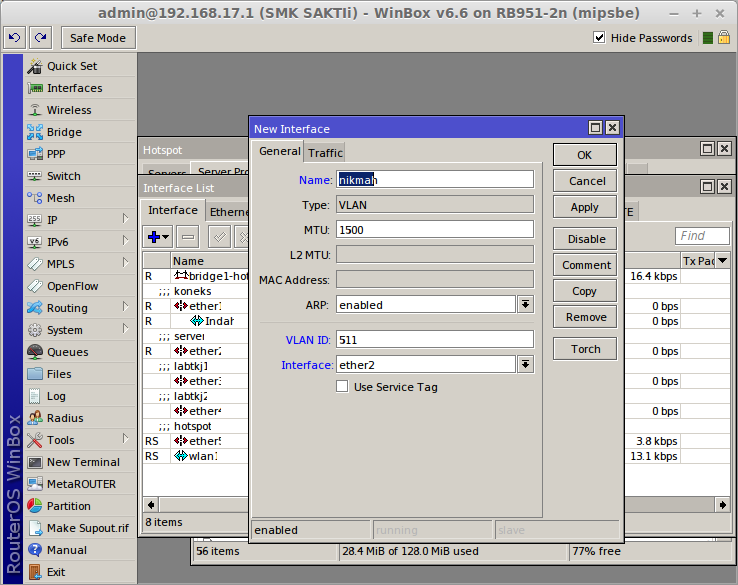The image size is (738, 585).
Task: Click the Undo arrow icon in toolbar
Action: [15, 38]
